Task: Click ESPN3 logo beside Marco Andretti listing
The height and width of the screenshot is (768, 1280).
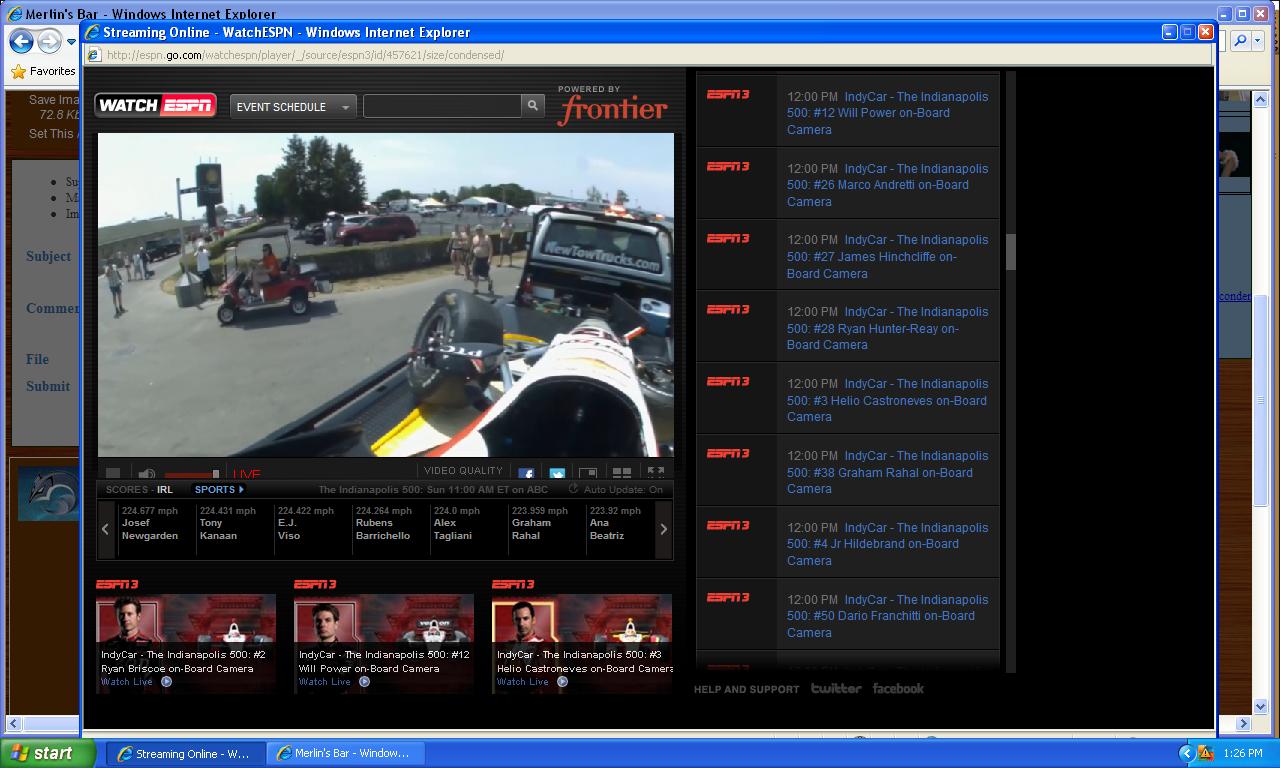Action: (728, 166)
